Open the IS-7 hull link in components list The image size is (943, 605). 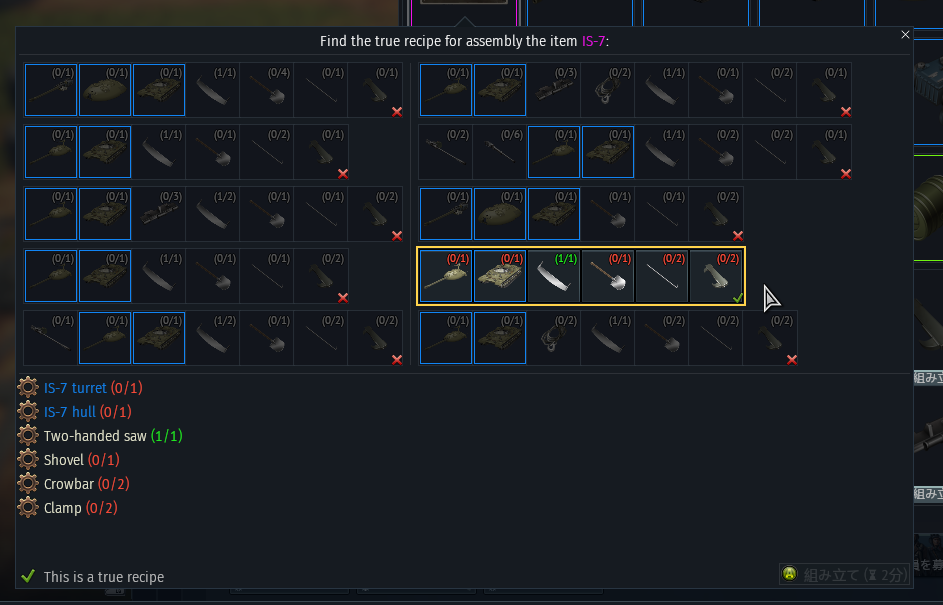(x=70, y=412)
